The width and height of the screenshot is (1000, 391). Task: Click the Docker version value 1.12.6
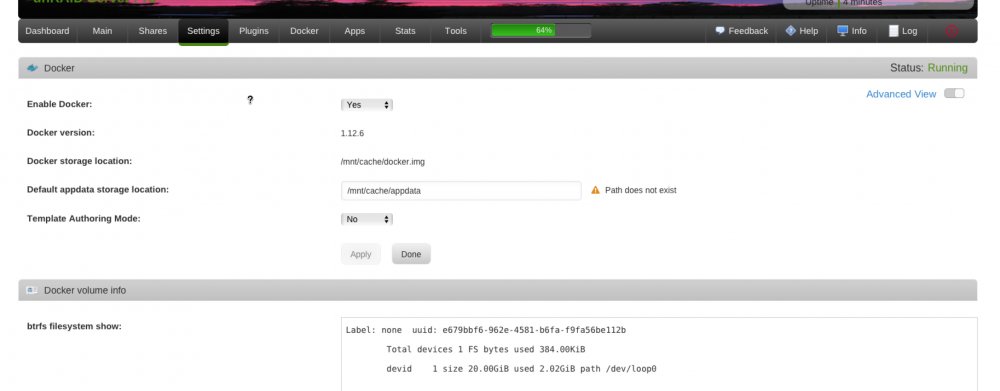click(x=352, y=133)
